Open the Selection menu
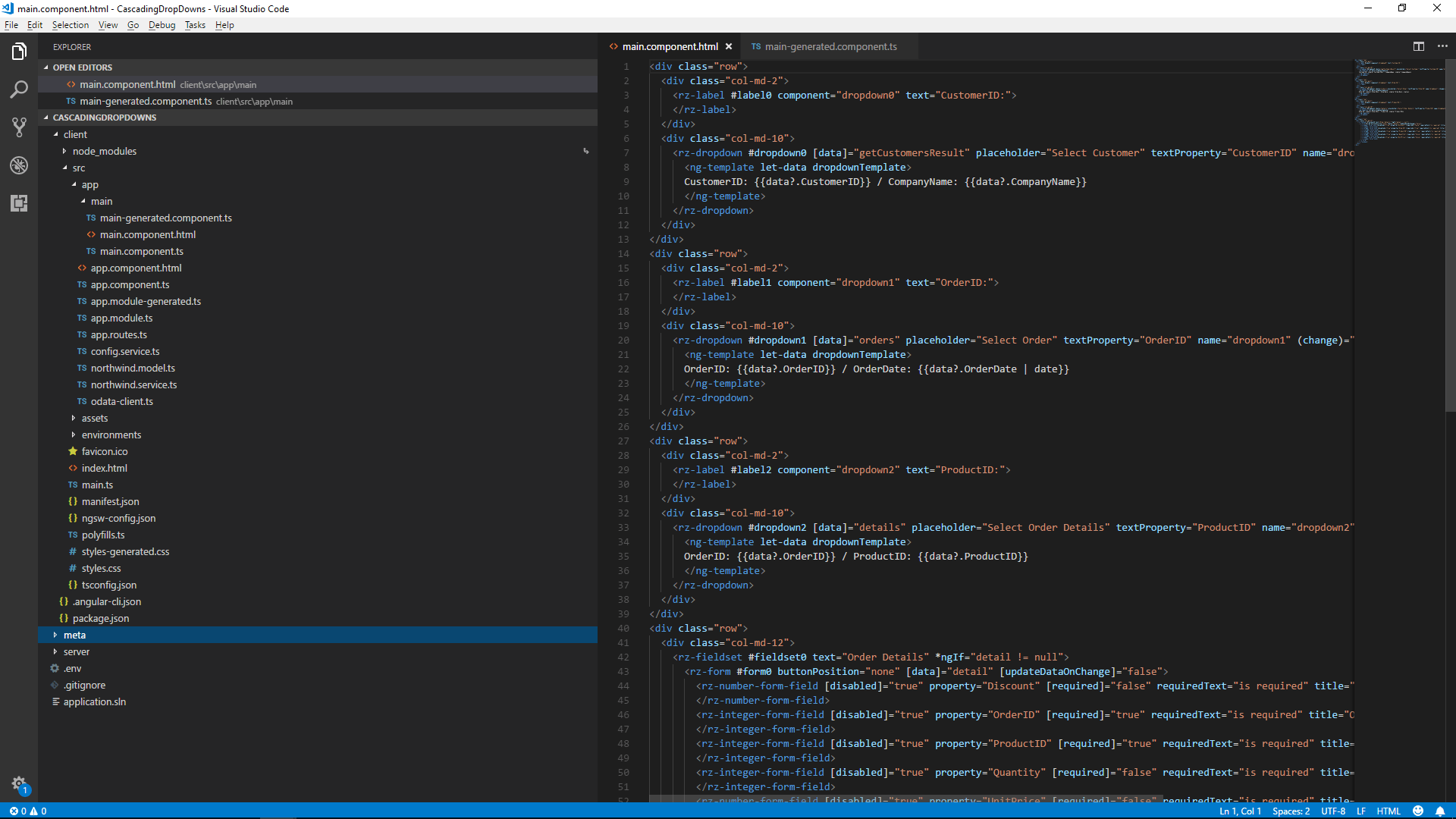The width and height of the screenshot is (1456, 819). [x=71, y=25]
